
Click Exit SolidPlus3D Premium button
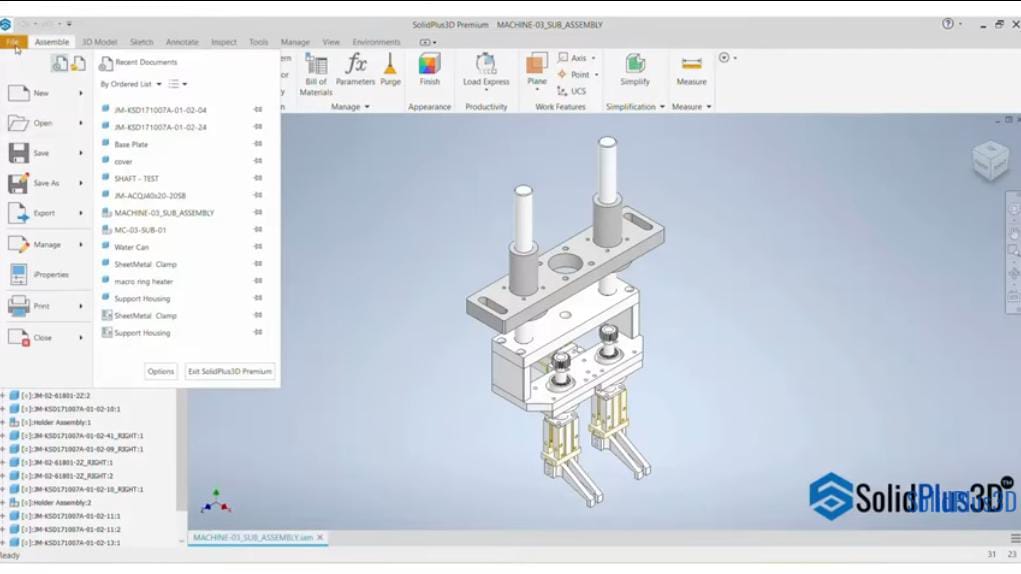click(230, 371)
